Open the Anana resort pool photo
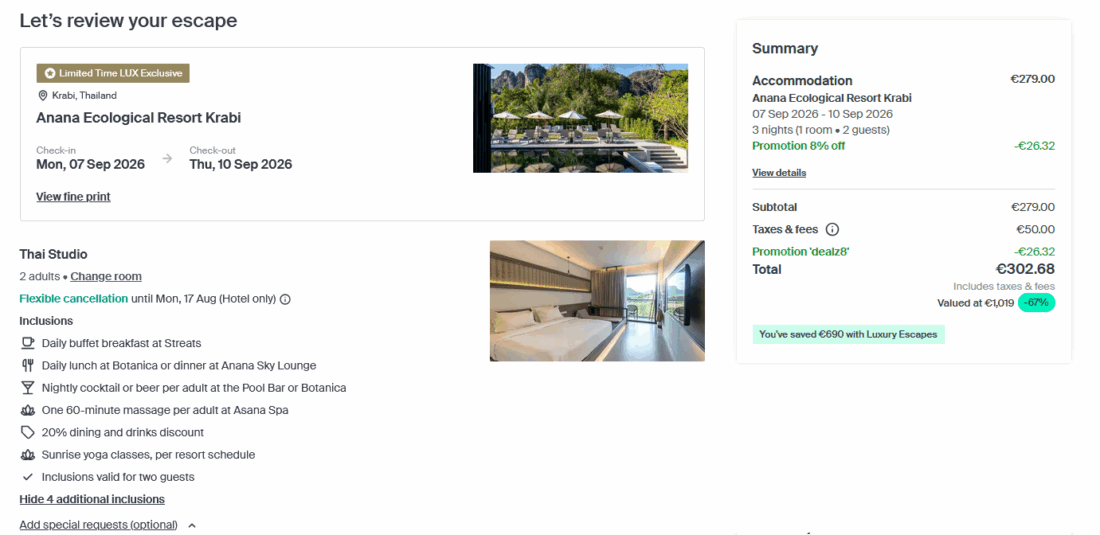Image resolution: width=1100 pixels, height=535 pixels. pyautogui.click(x=580, y=118)
